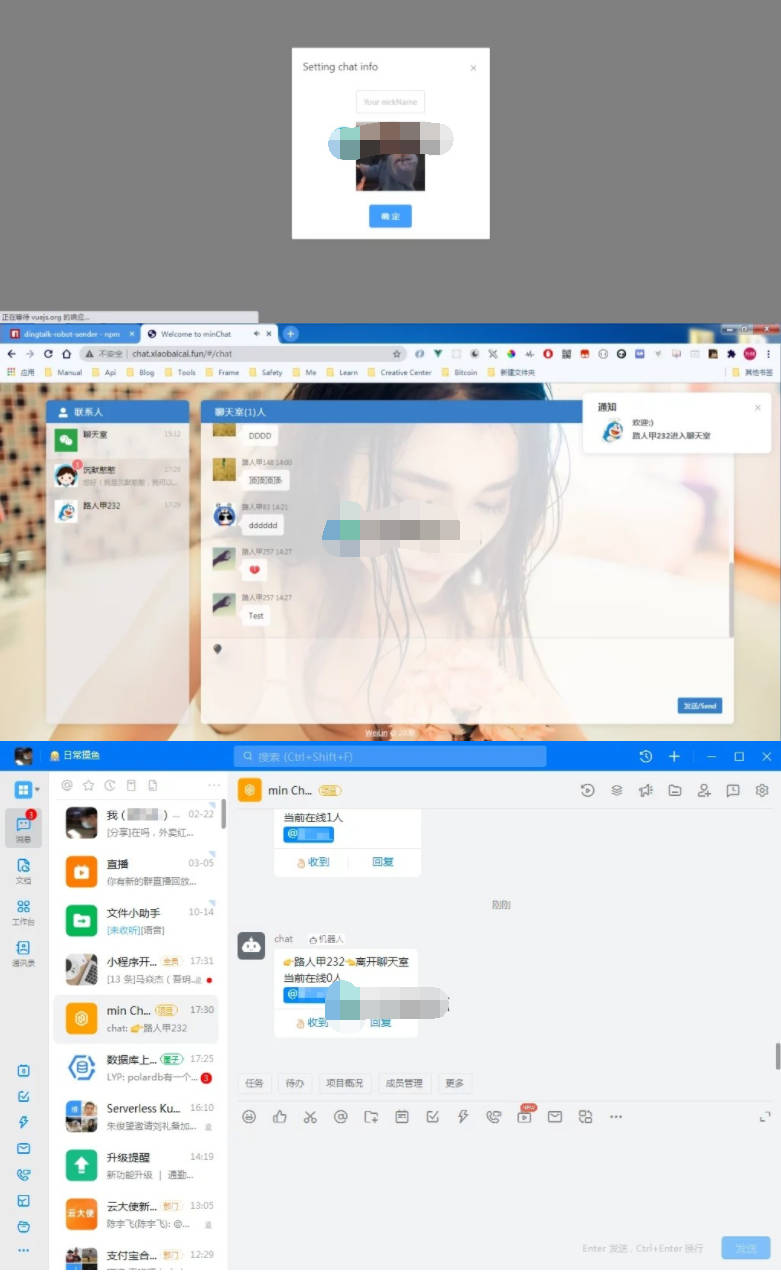Open the group files folder icon in chat header
This screenshot has width=781, height=1278.
[675, 790]
